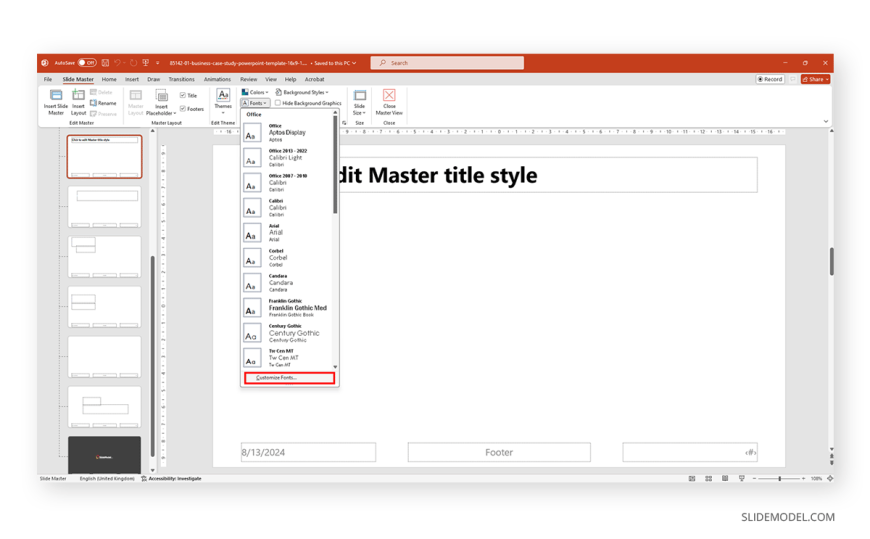The height and width of the screenshot is (539, 870).
Task: Save the presentation from quick access toolbar
Action: (105, 63)
